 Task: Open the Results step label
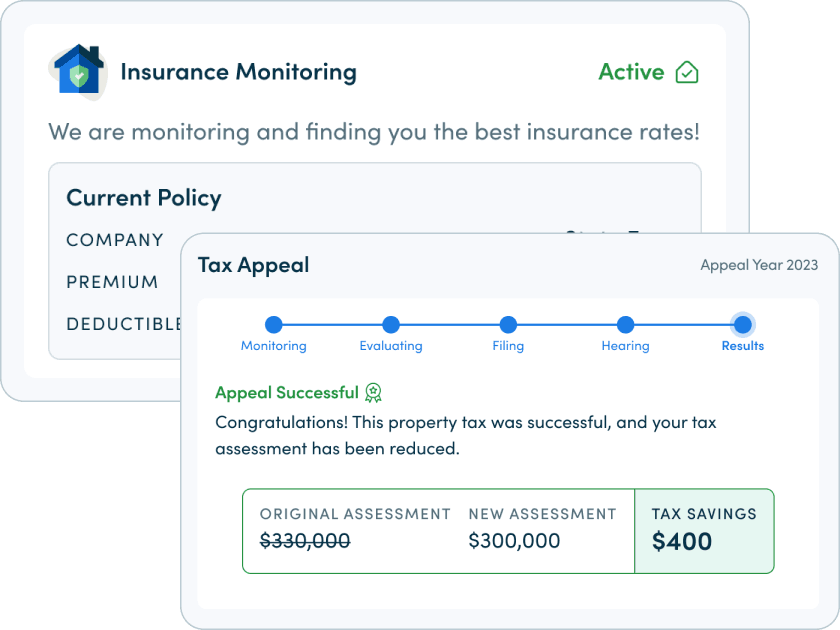click(742, 346)
